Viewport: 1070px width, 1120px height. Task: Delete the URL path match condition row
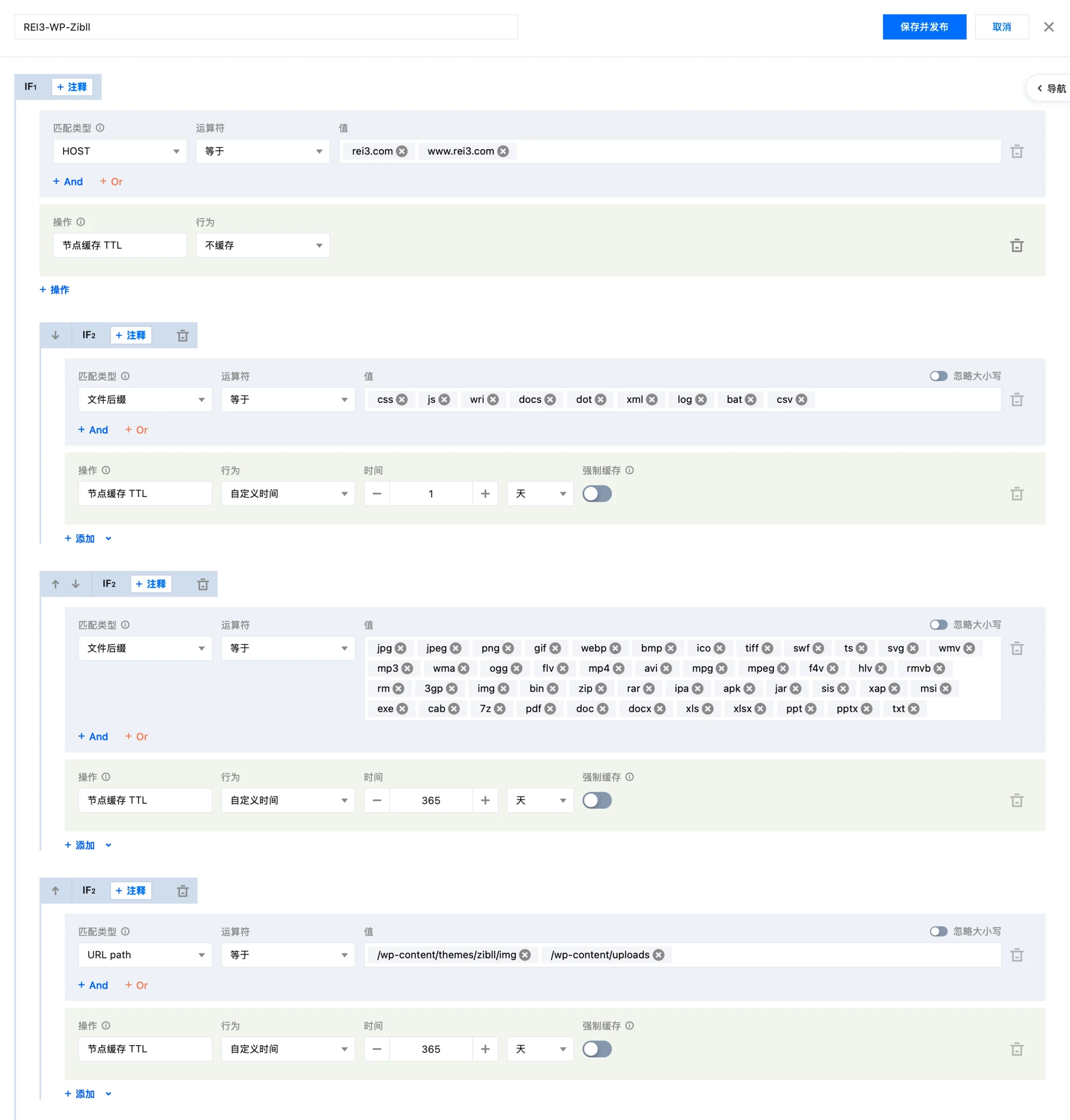point(1016,955)
